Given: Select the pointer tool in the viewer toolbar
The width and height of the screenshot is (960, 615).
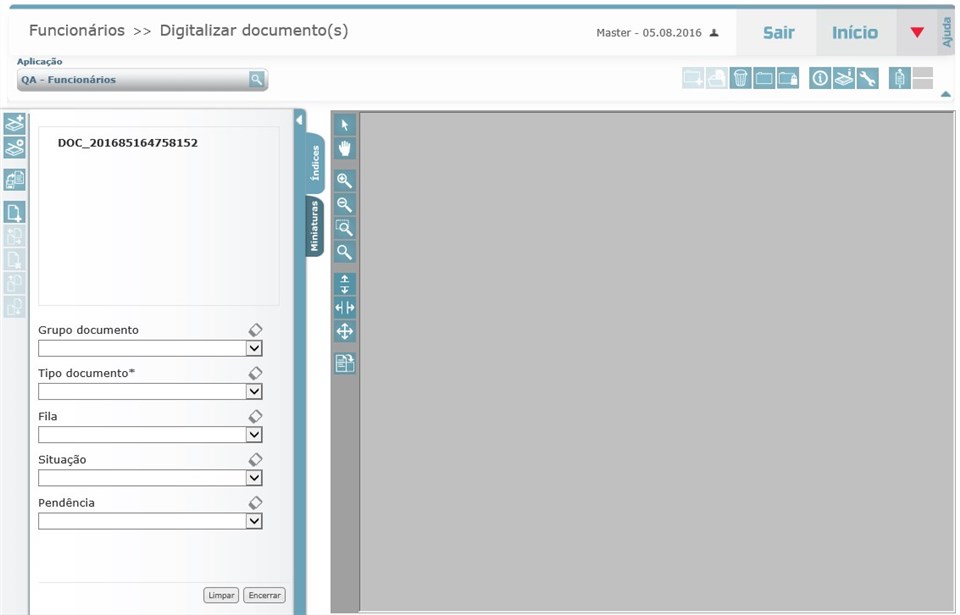Looking at the screenshot, I should point(344,124).
